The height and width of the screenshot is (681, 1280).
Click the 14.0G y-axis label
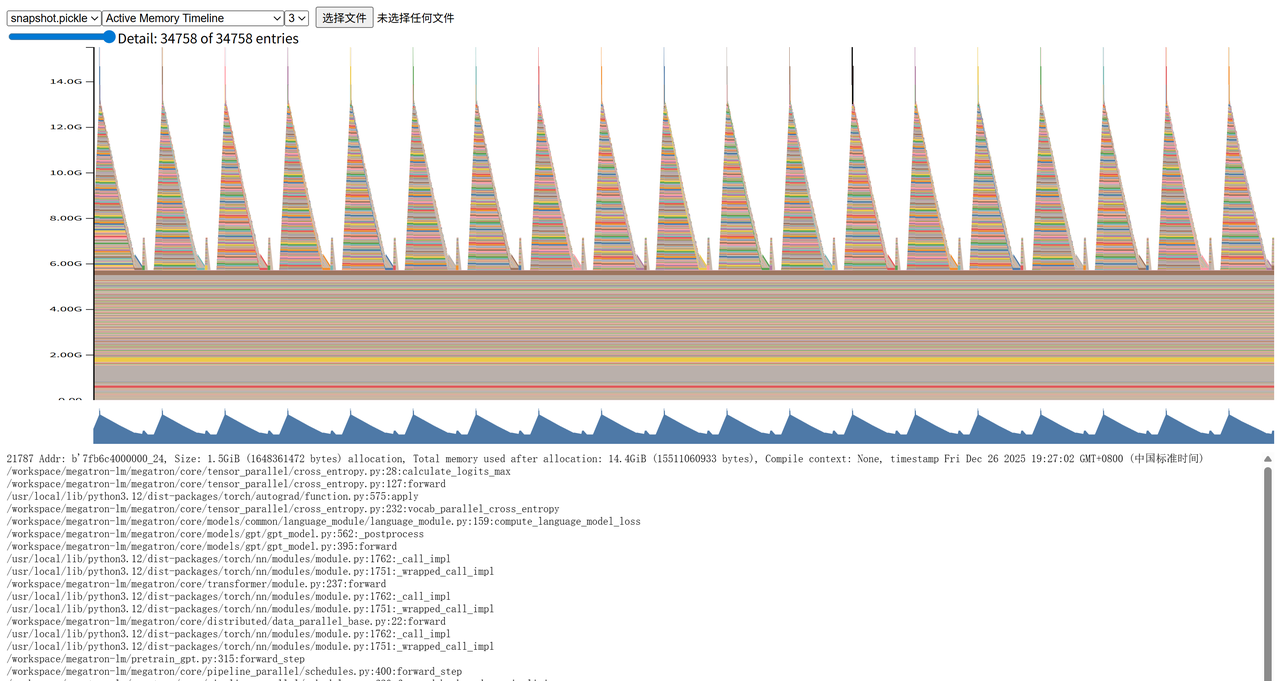66,82
